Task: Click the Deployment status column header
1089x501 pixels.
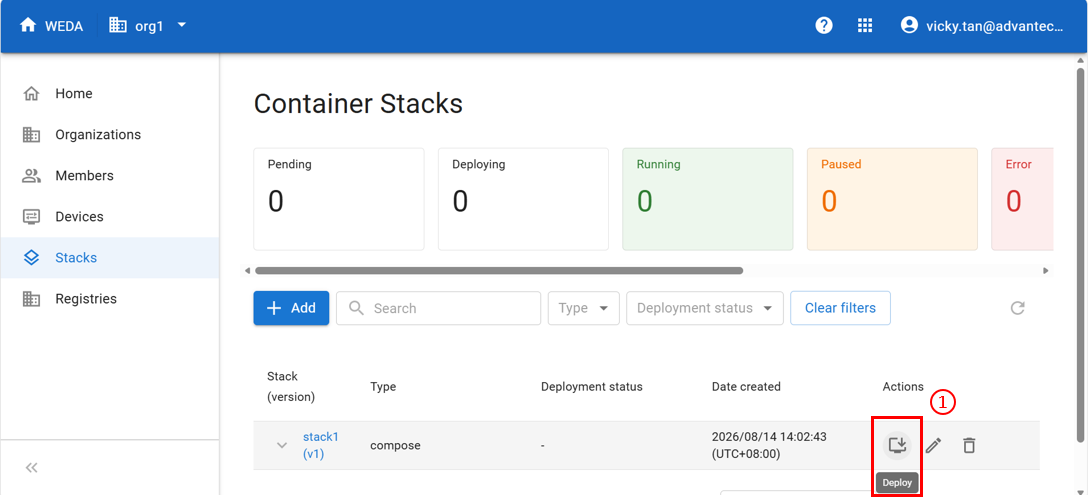Action: point(592,386)
